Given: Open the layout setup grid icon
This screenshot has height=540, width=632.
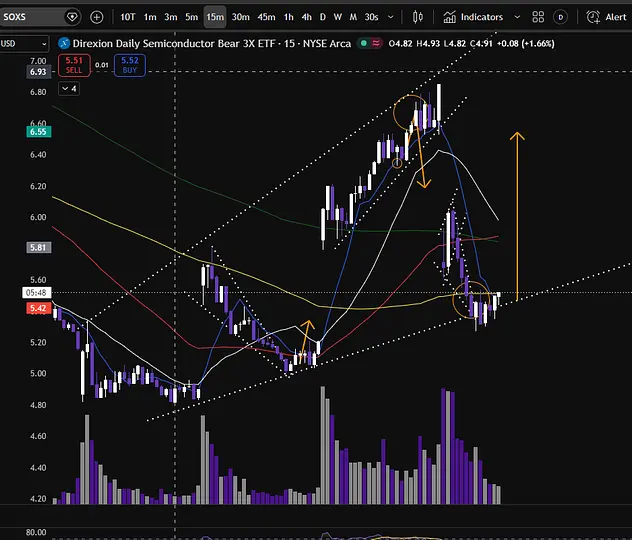Looking at the screenshot, I should point(538,17).
